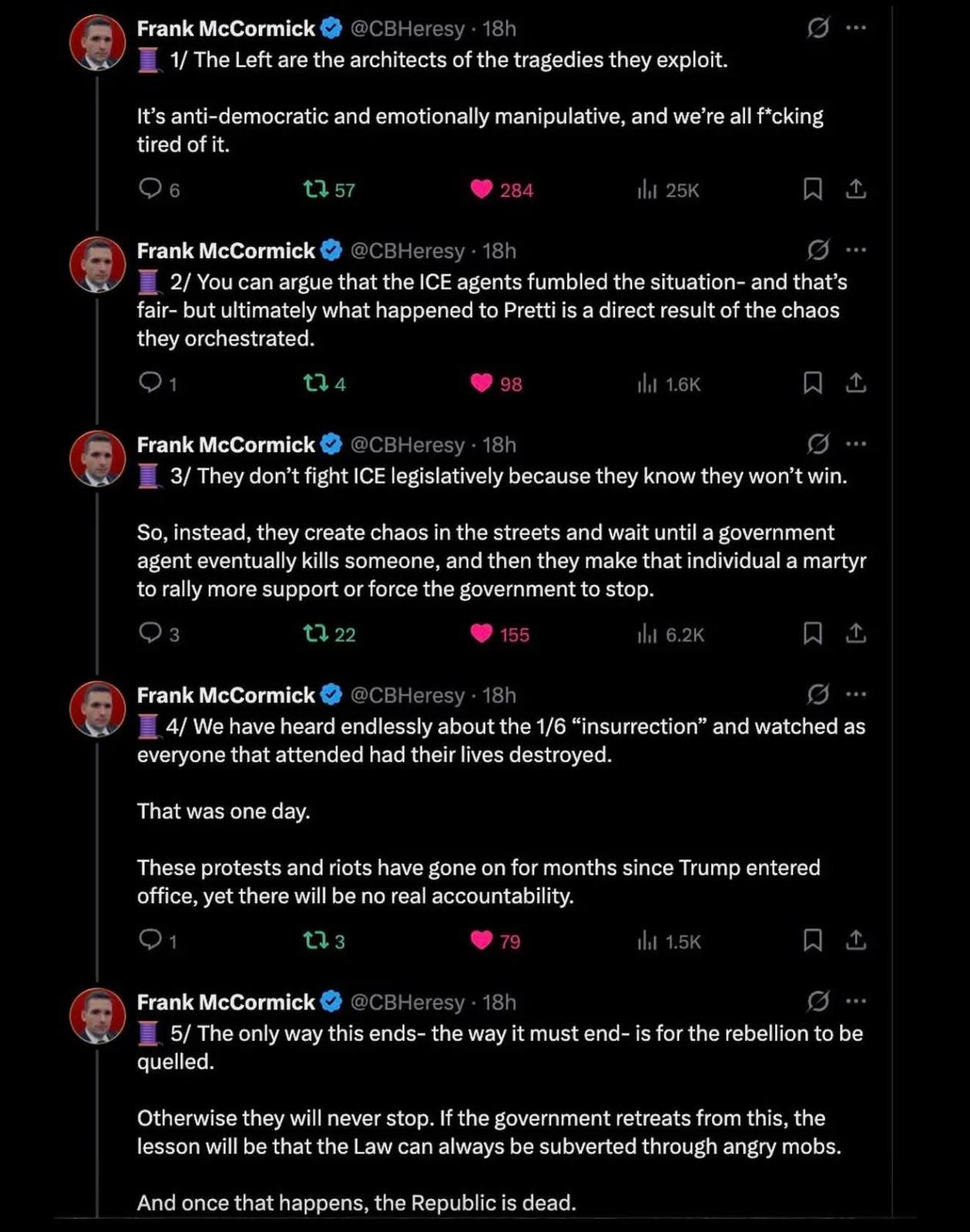Share the first tweet in thread
The width and height of the screenshot is (970, 1232).
(x=856, y=189)
